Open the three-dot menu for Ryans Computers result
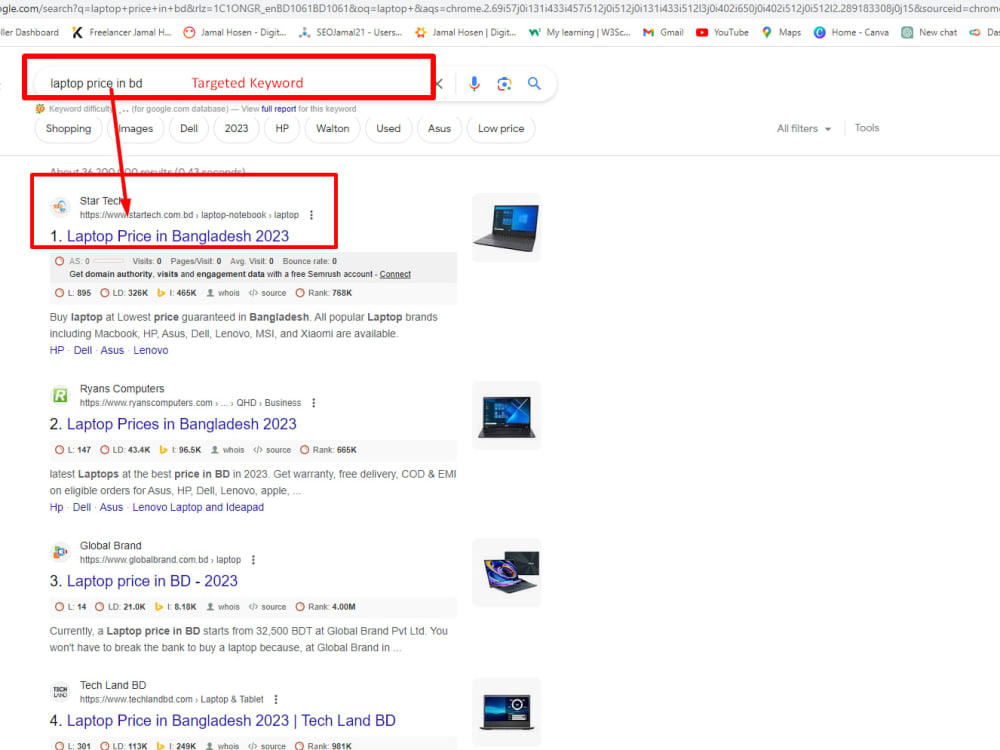 pyautogui.click(x=313, y=403)
